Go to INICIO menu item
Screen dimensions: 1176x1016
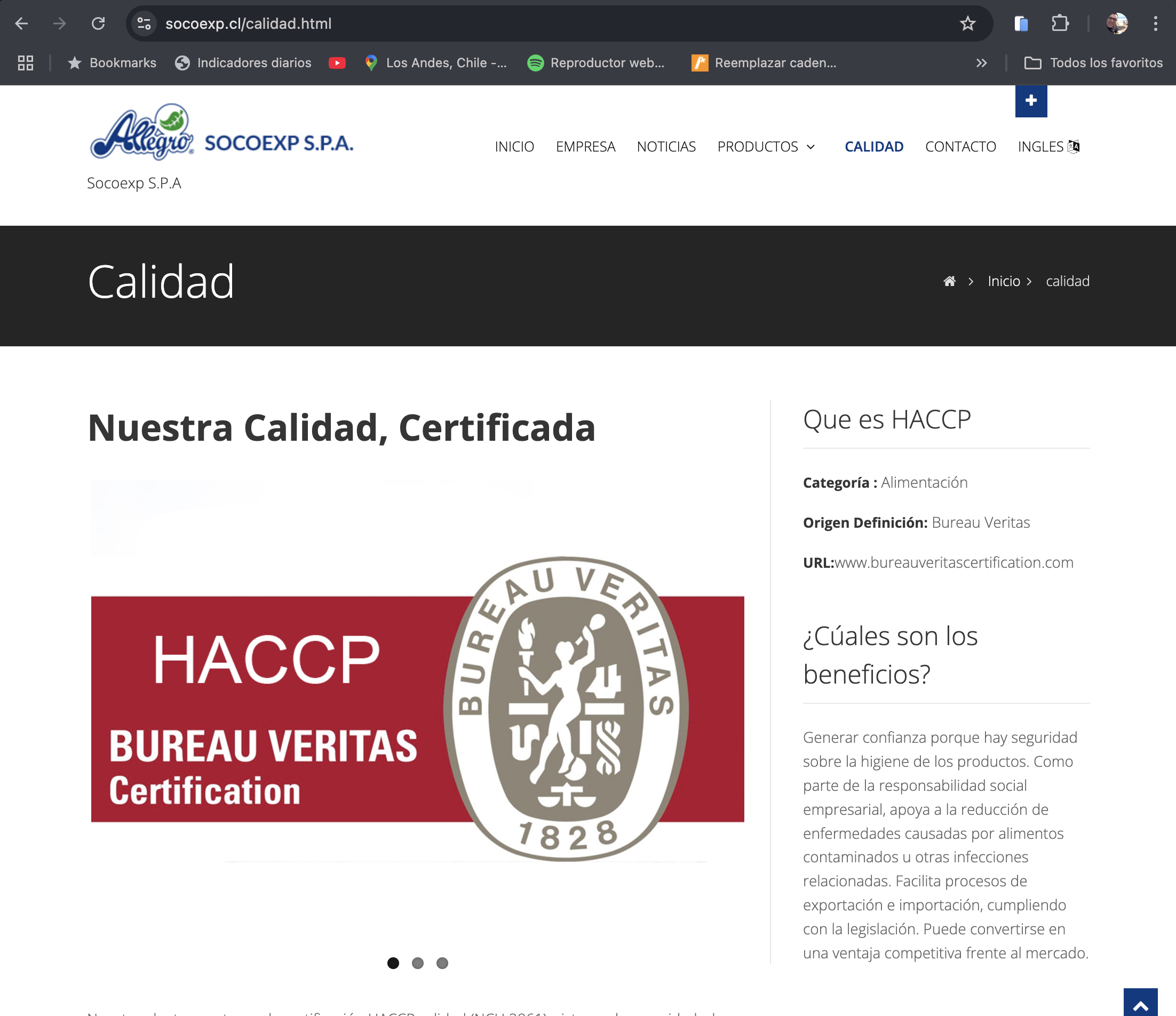tap(514, 146)
